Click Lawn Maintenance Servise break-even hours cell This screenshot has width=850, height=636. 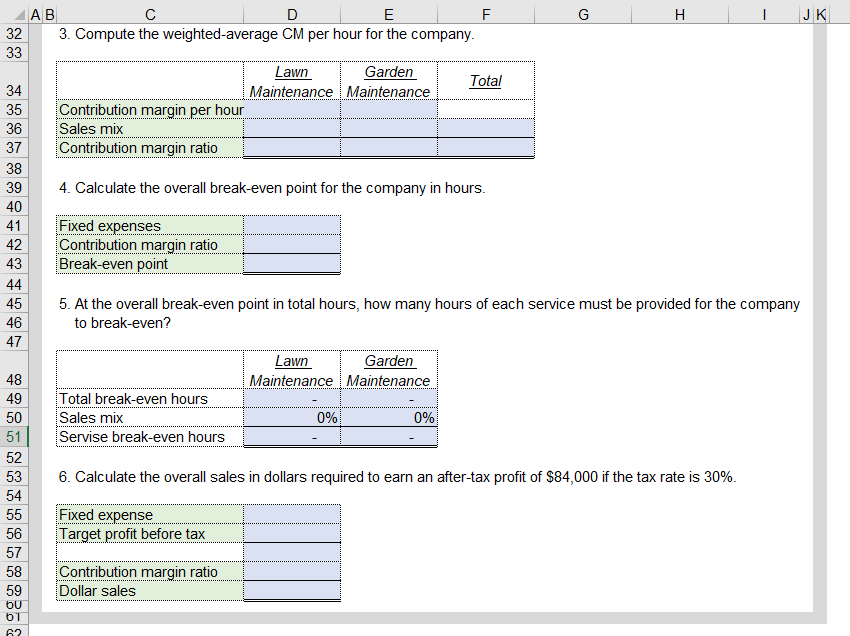pos(292,436)
